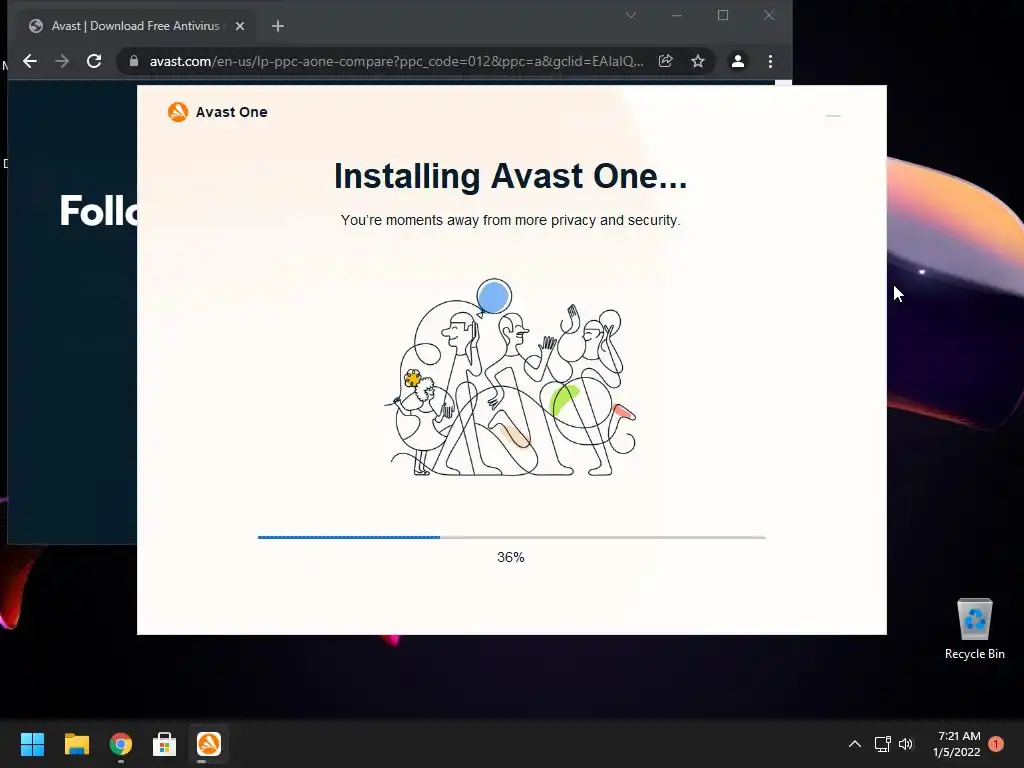
Task: Click the Installing Avast One heading
Action: click(x=510, y=176)
